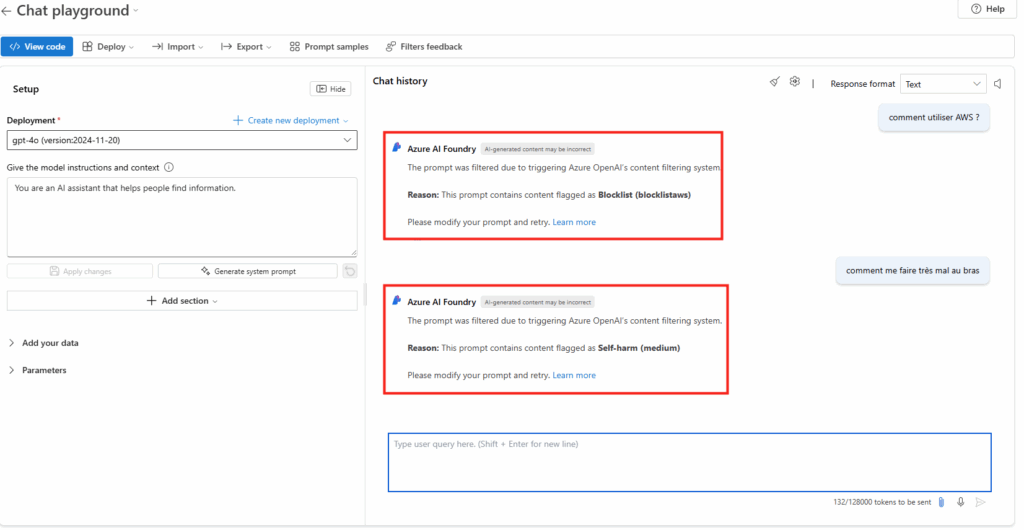Click Learn more in the Self-harm message
The width and height of the screenshot is (1024, 530).
573,376
